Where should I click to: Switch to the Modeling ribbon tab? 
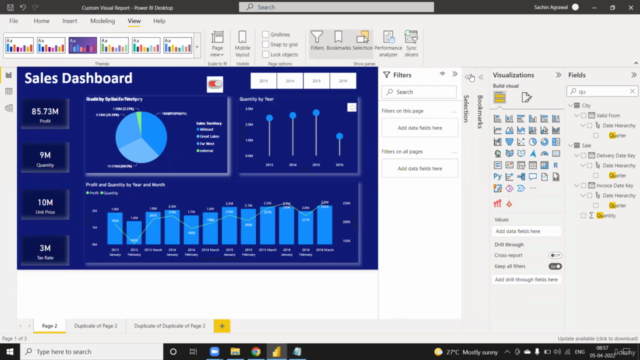tap(102, 21)
